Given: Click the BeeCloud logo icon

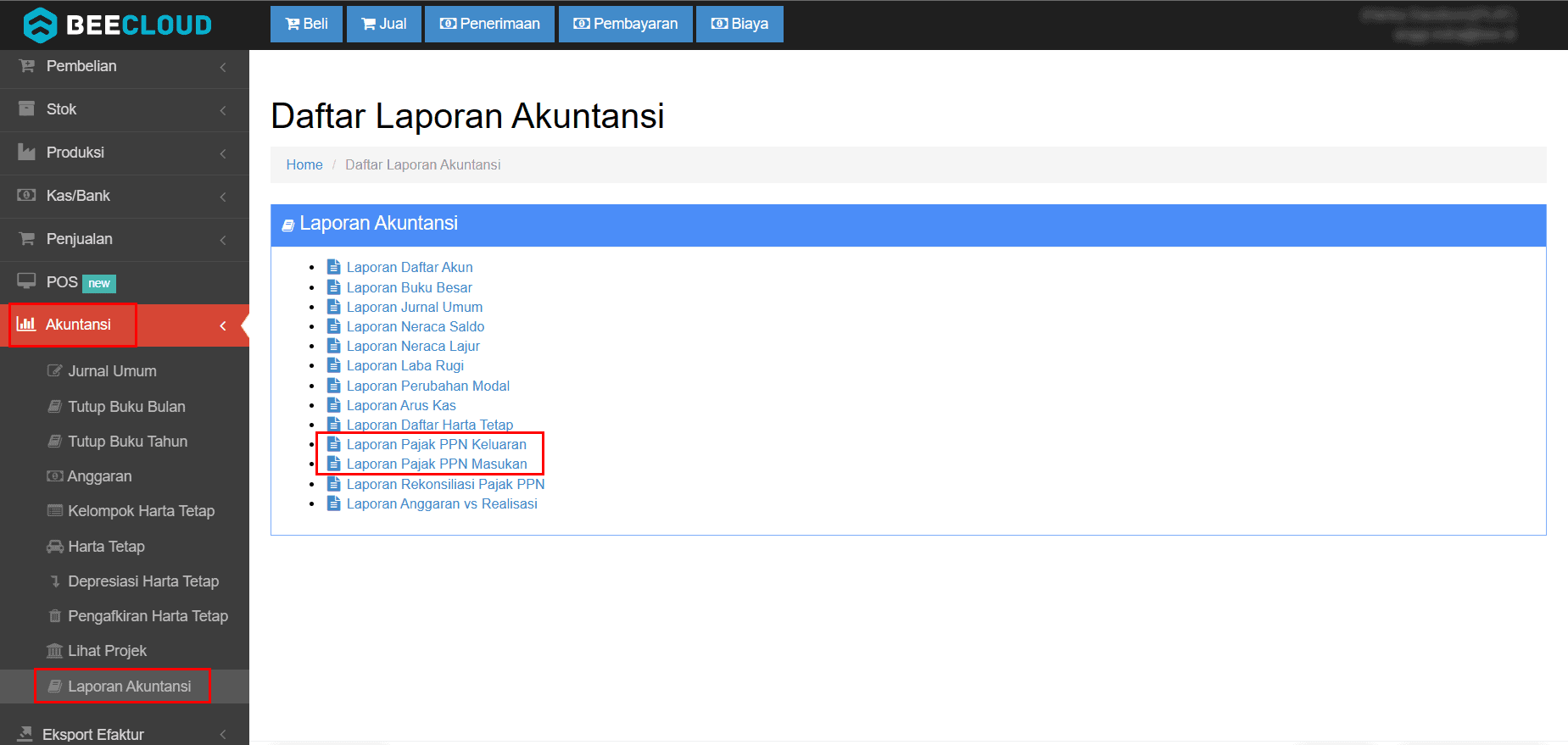Looking at the screenshot, I should pyautogui.click(x=40, y=25).
